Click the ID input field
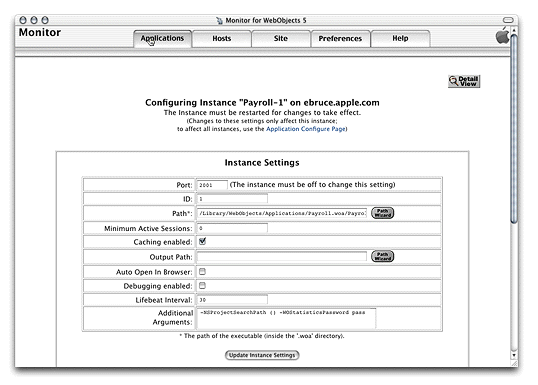The image size is (538, 385). 232,199
